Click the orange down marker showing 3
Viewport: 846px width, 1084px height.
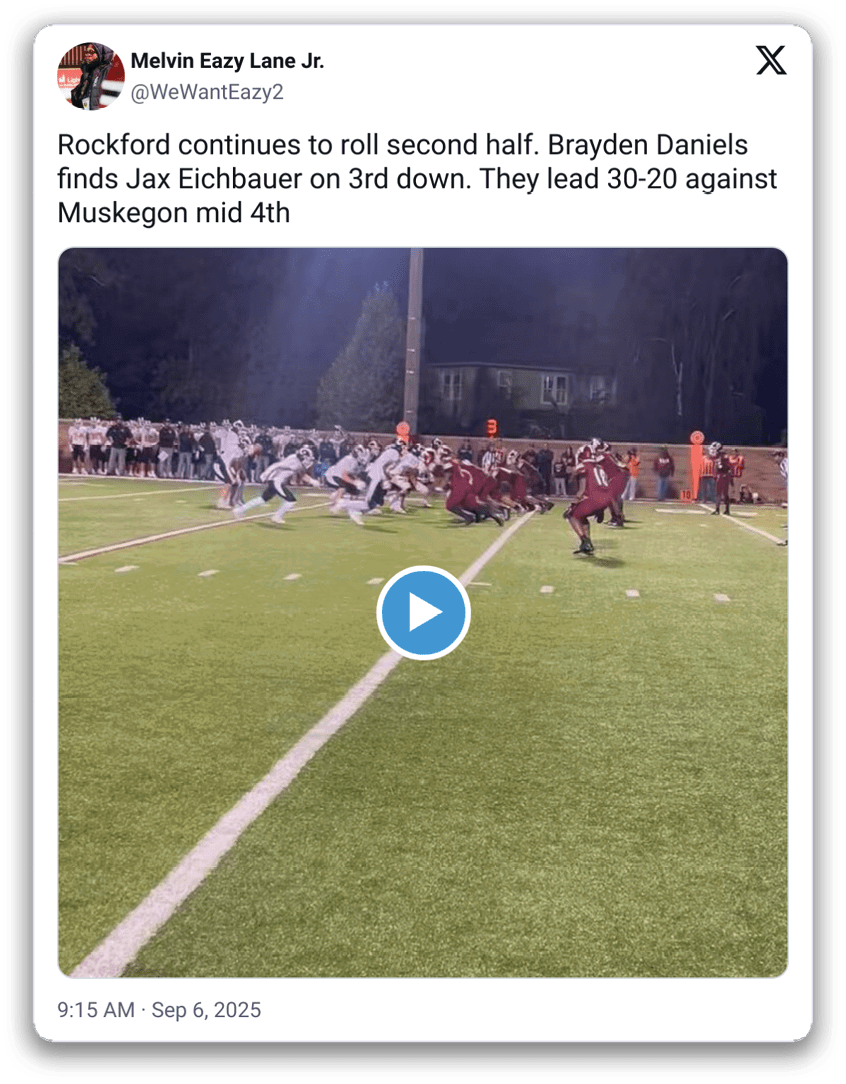click(491, 428)
